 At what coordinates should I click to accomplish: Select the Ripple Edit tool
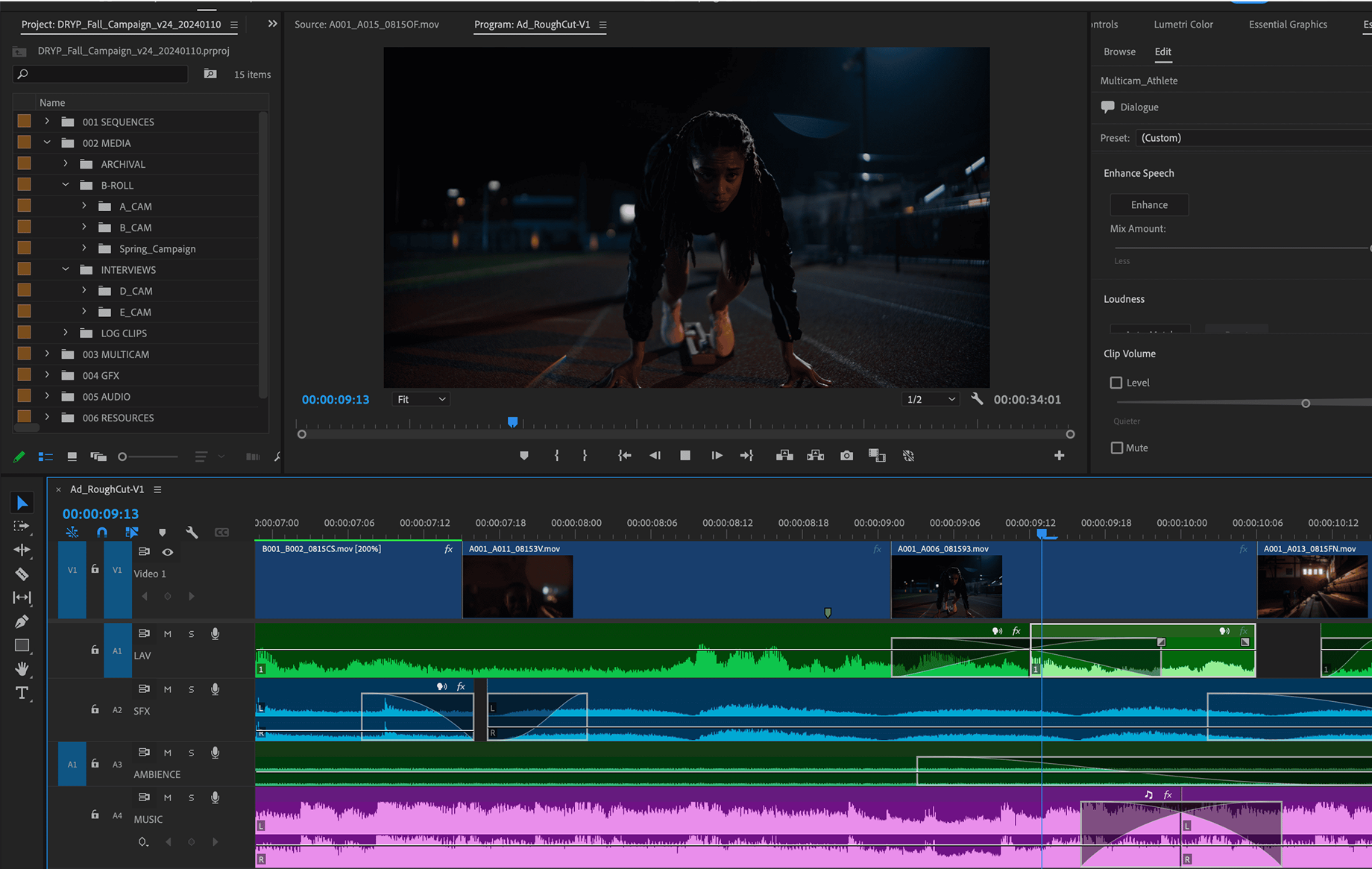tap(22, 550)
